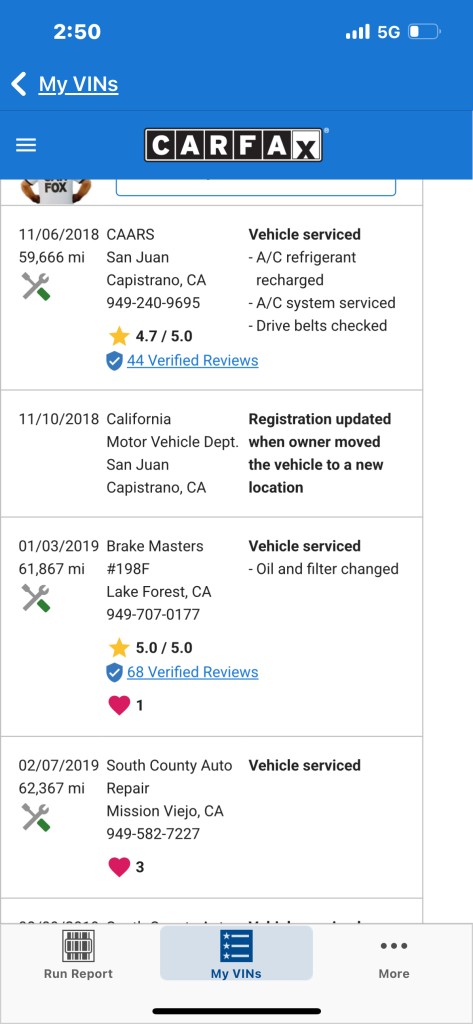Tap the verified shield icon next to 44 reviews
The image size is (473, 1024).
click(x=114, y=361)
